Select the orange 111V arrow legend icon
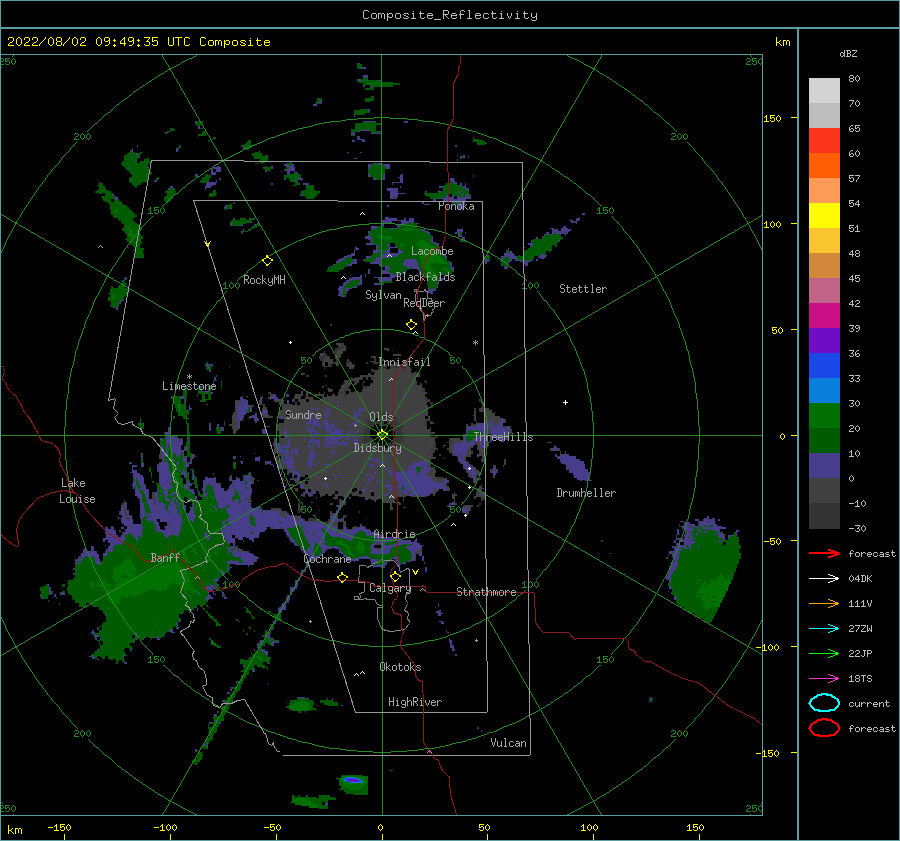Viewport: 900px width, 841px height. click(824, 603)
